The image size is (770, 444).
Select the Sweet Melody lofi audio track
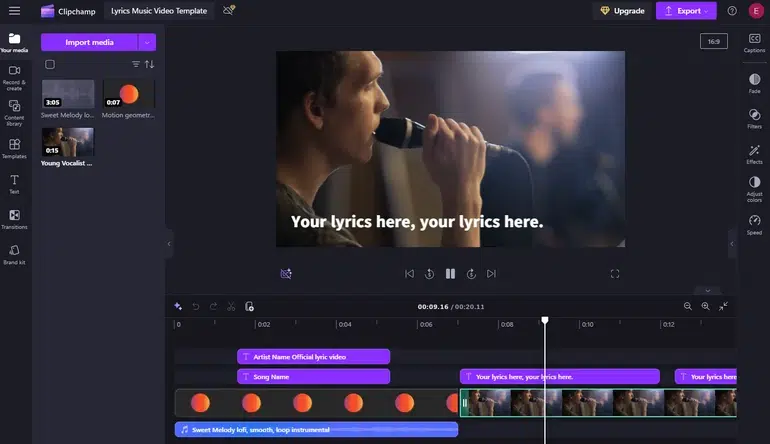point(316,430)
